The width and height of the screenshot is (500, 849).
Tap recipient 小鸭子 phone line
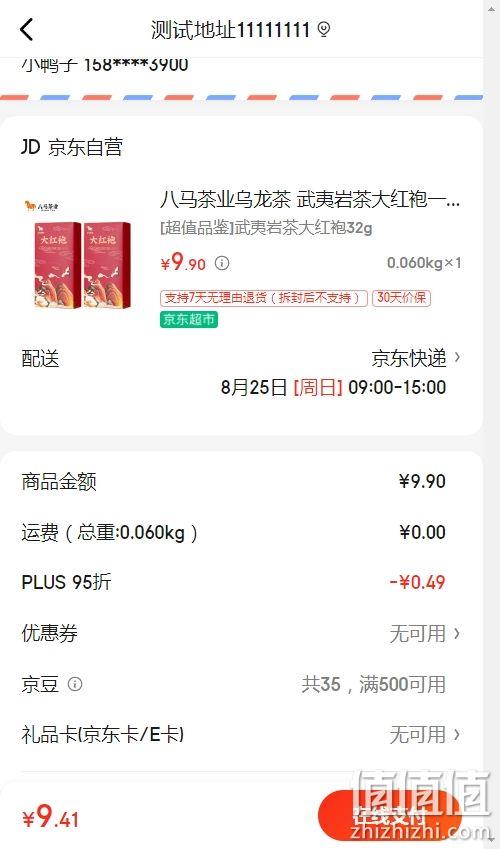(x=105, y=64)
